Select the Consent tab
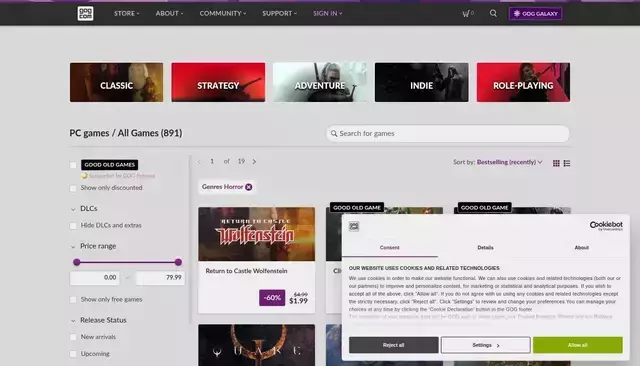The height and width of the screenshot is (366, 640). (x=390, y=248)
